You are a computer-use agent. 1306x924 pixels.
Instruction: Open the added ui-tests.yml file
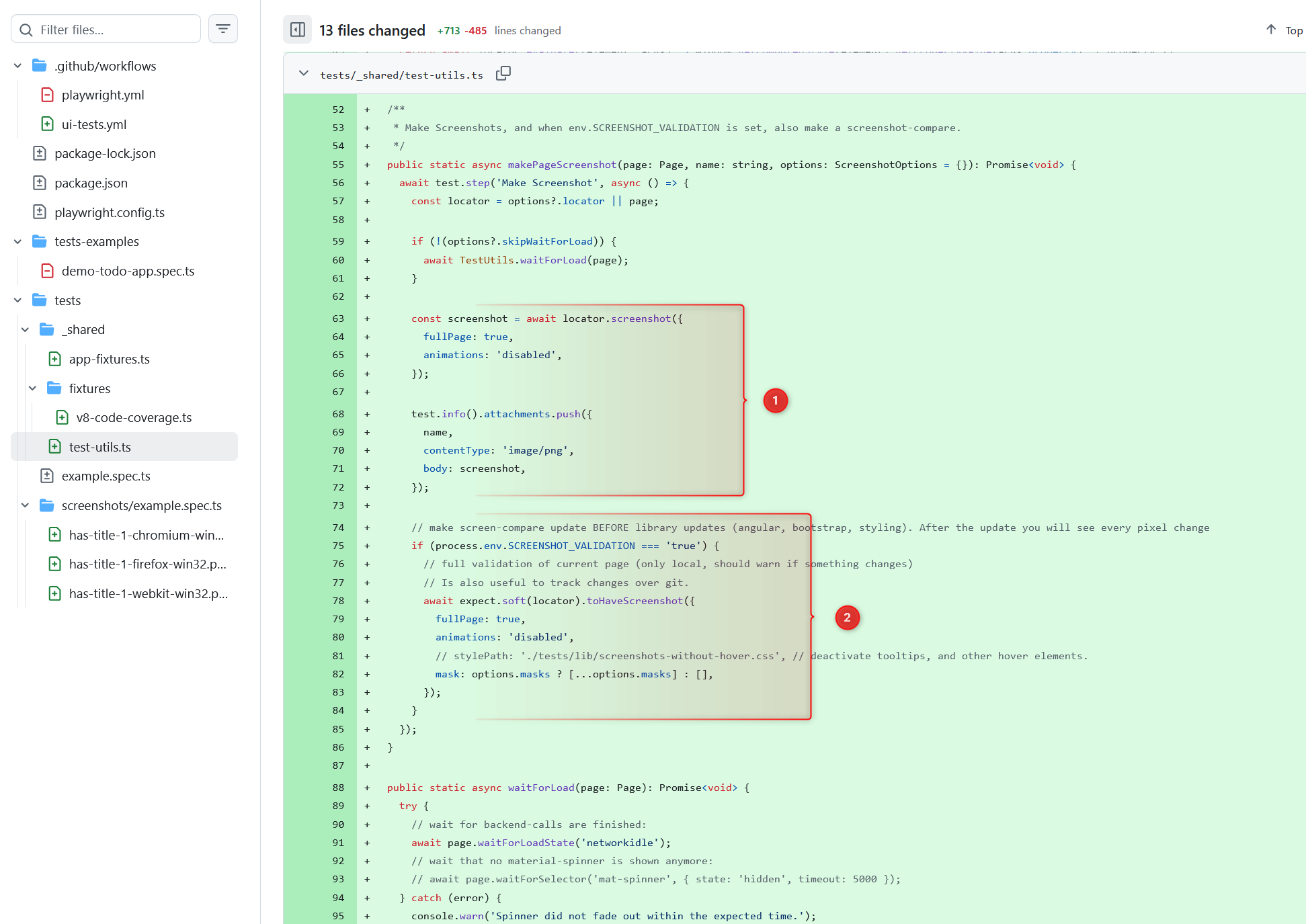click(x=93, y=124)
